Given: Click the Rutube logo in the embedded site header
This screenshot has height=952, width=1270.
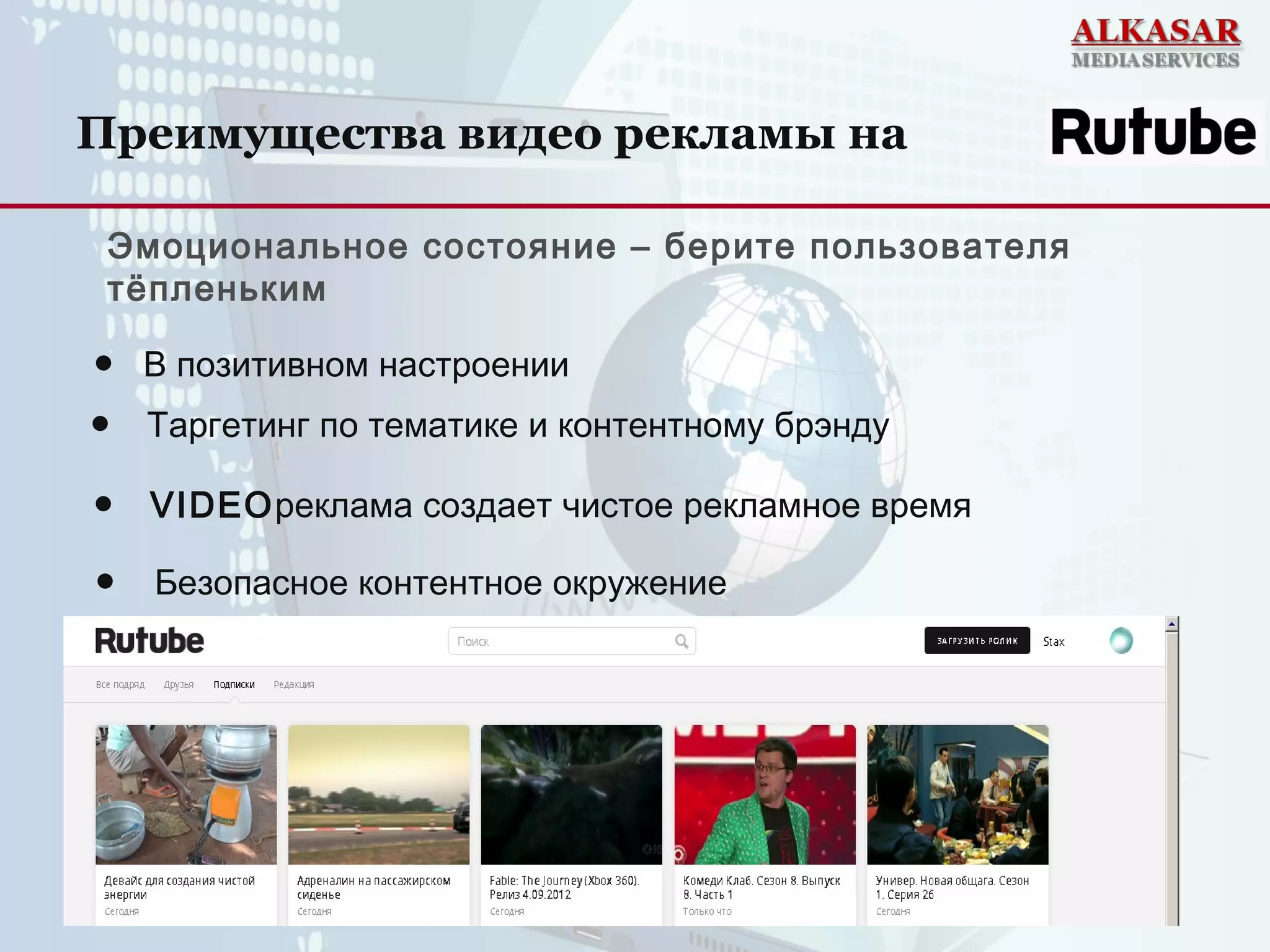Looking at the screenshot, I should click(149, 641).
